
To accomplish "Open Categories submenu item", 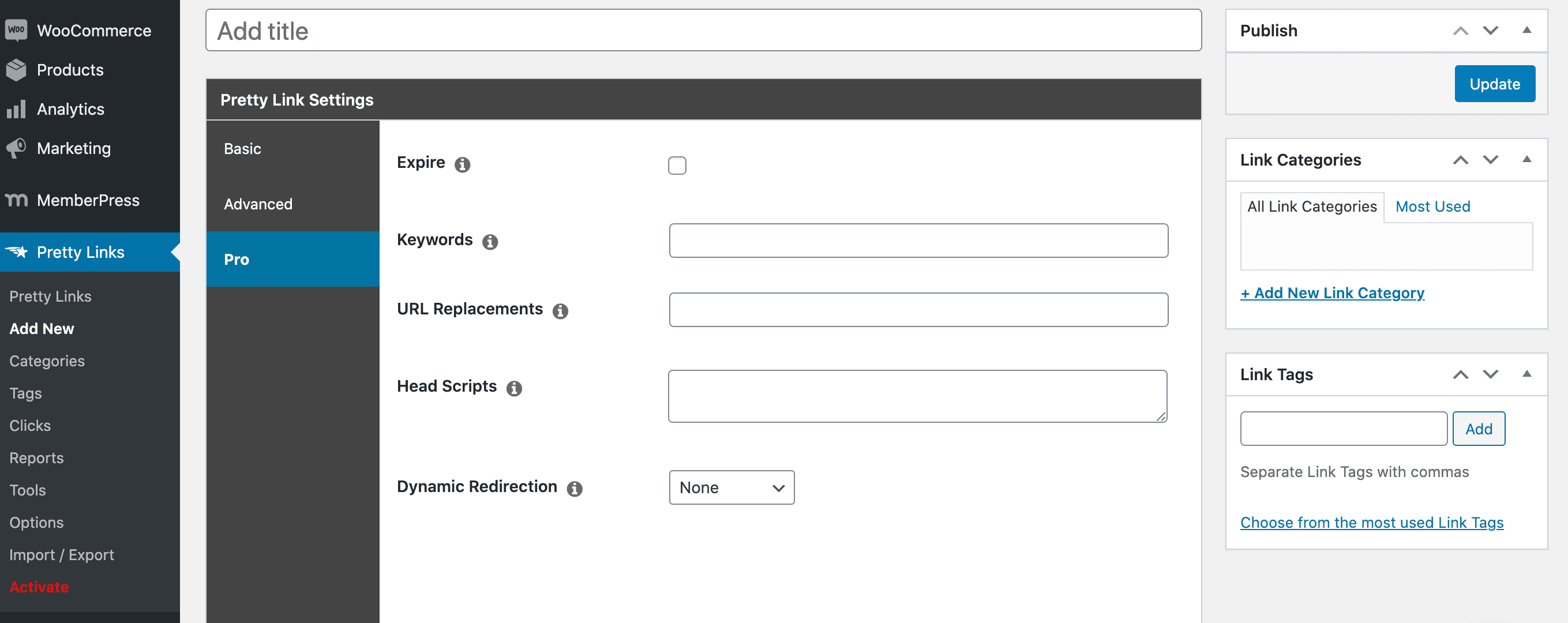I will point(47,361).
